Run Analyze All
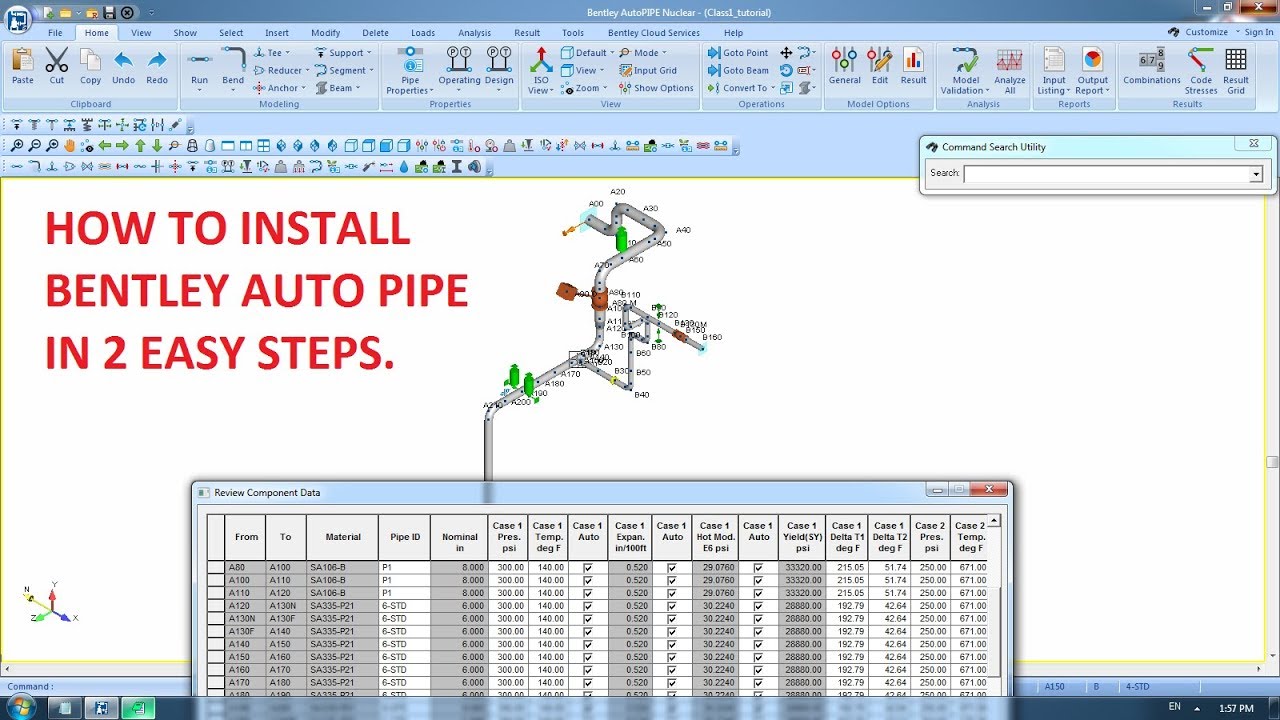This screenshot has width=1280, height=720. (1009, 70)
